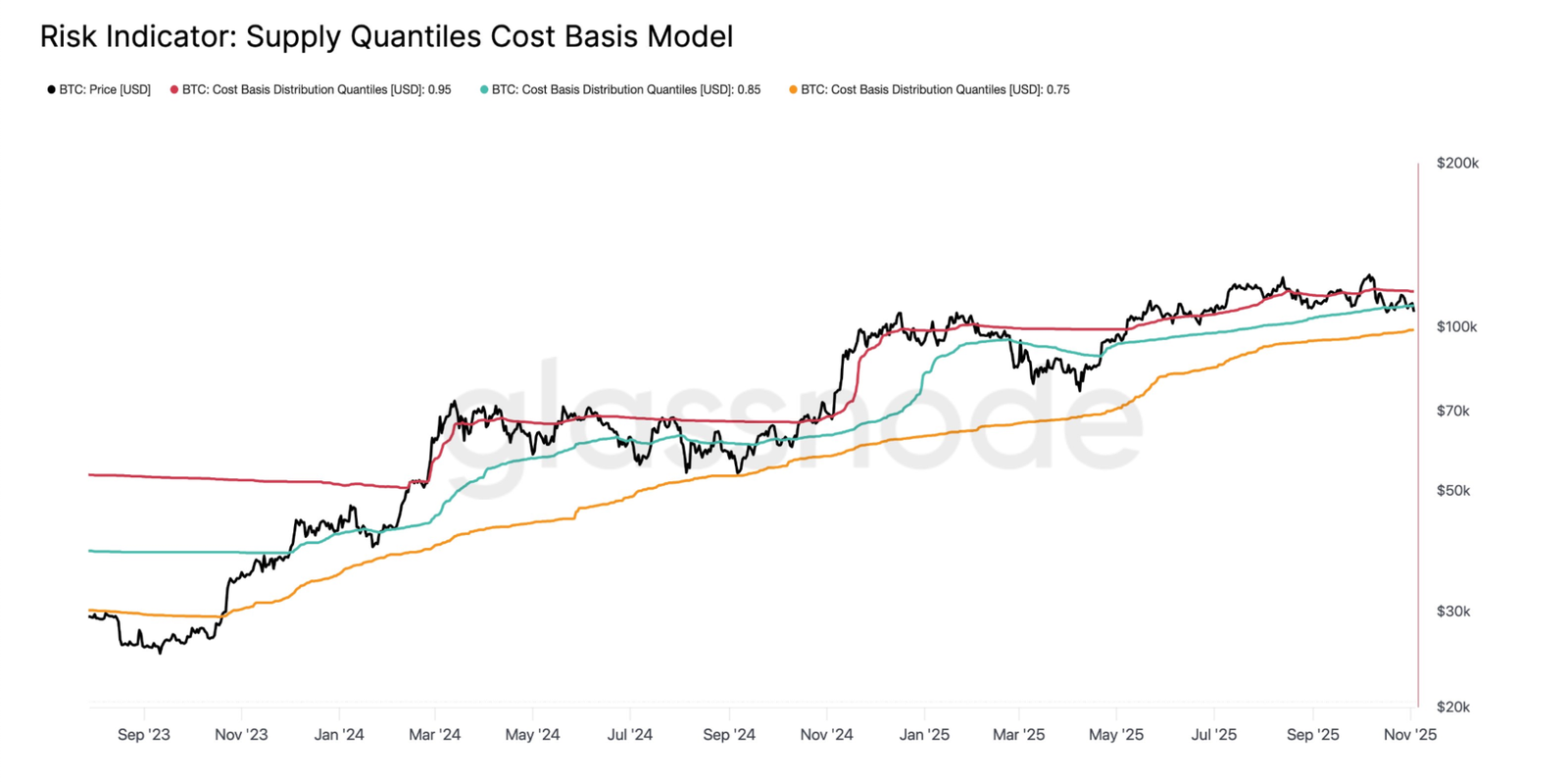
Task: Click the $20k y-axis tick label
Action: point(1452,707)
